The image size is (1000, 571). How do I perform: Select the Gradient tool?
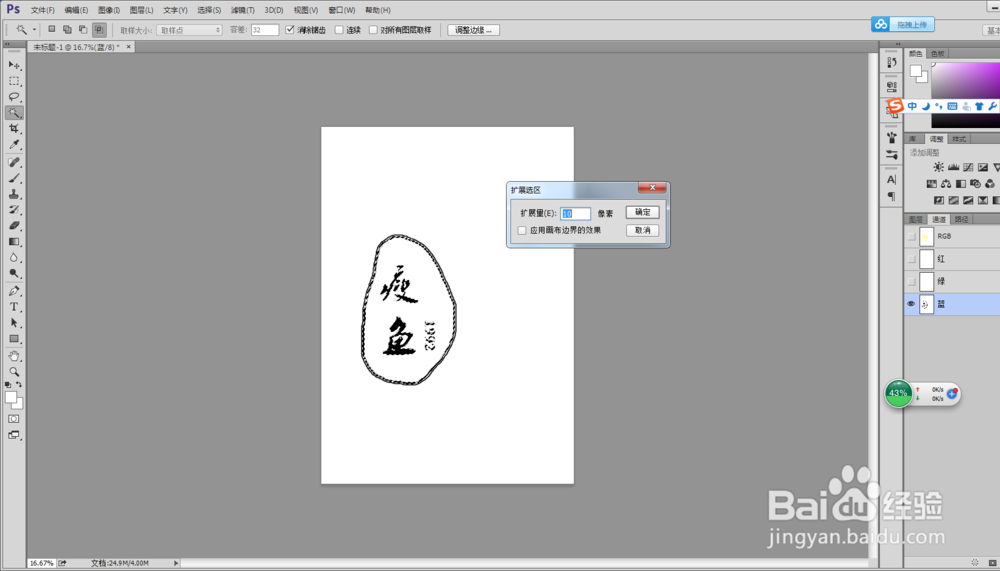(14, 242)
